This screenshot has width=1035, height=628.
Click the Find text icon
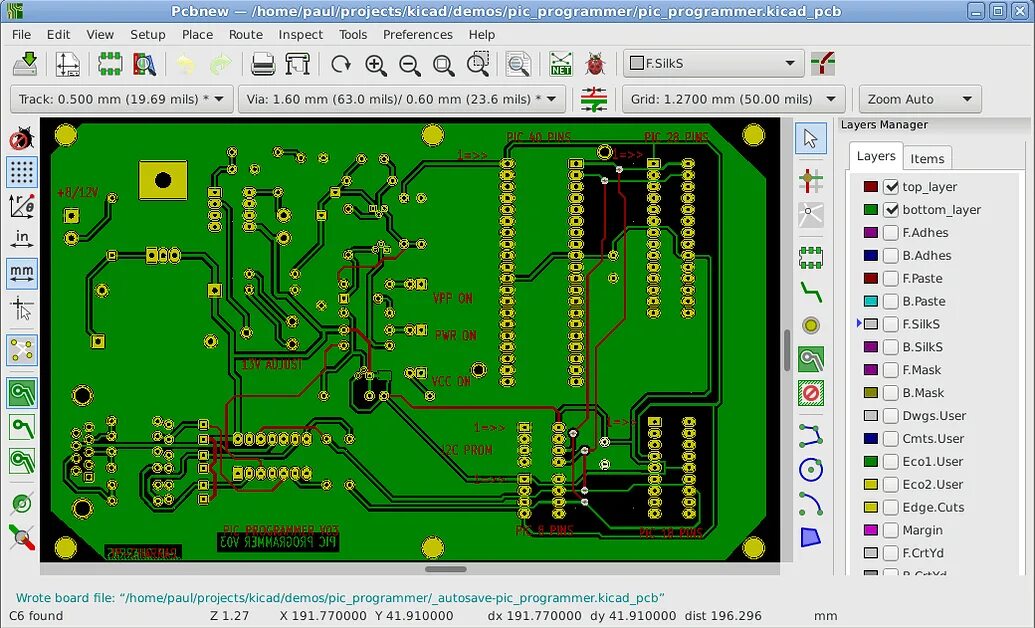tap(519, 64)
